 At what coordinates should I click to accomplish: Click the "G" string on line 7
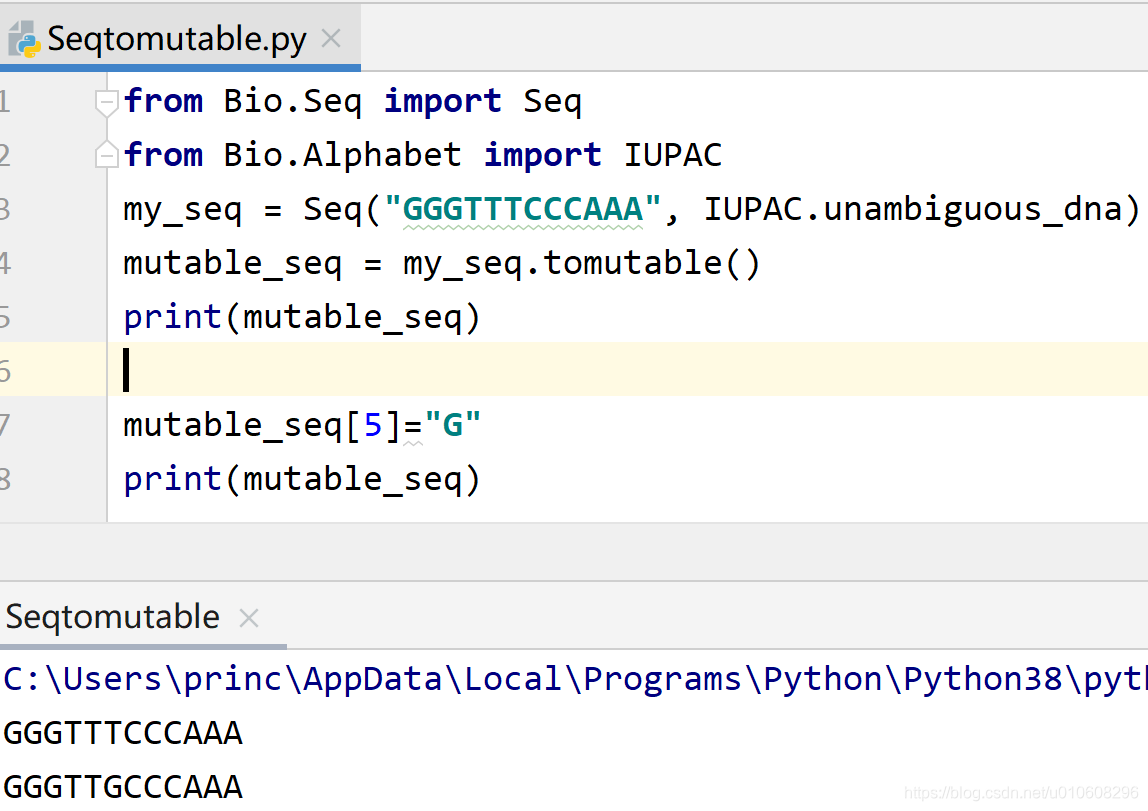click(x=452, y=425)
